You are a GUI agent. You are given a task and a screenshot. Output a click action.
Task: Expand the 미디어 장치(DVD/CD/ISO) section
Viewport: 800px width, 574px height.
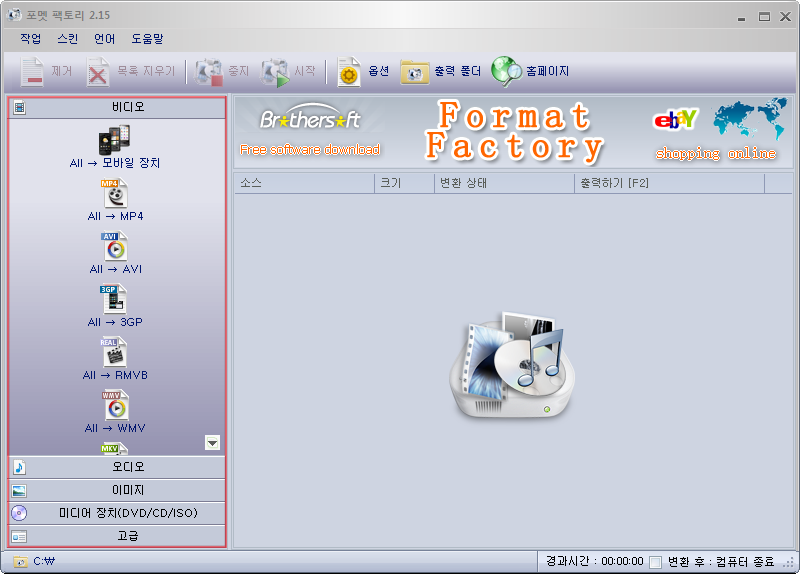(117, 513)
